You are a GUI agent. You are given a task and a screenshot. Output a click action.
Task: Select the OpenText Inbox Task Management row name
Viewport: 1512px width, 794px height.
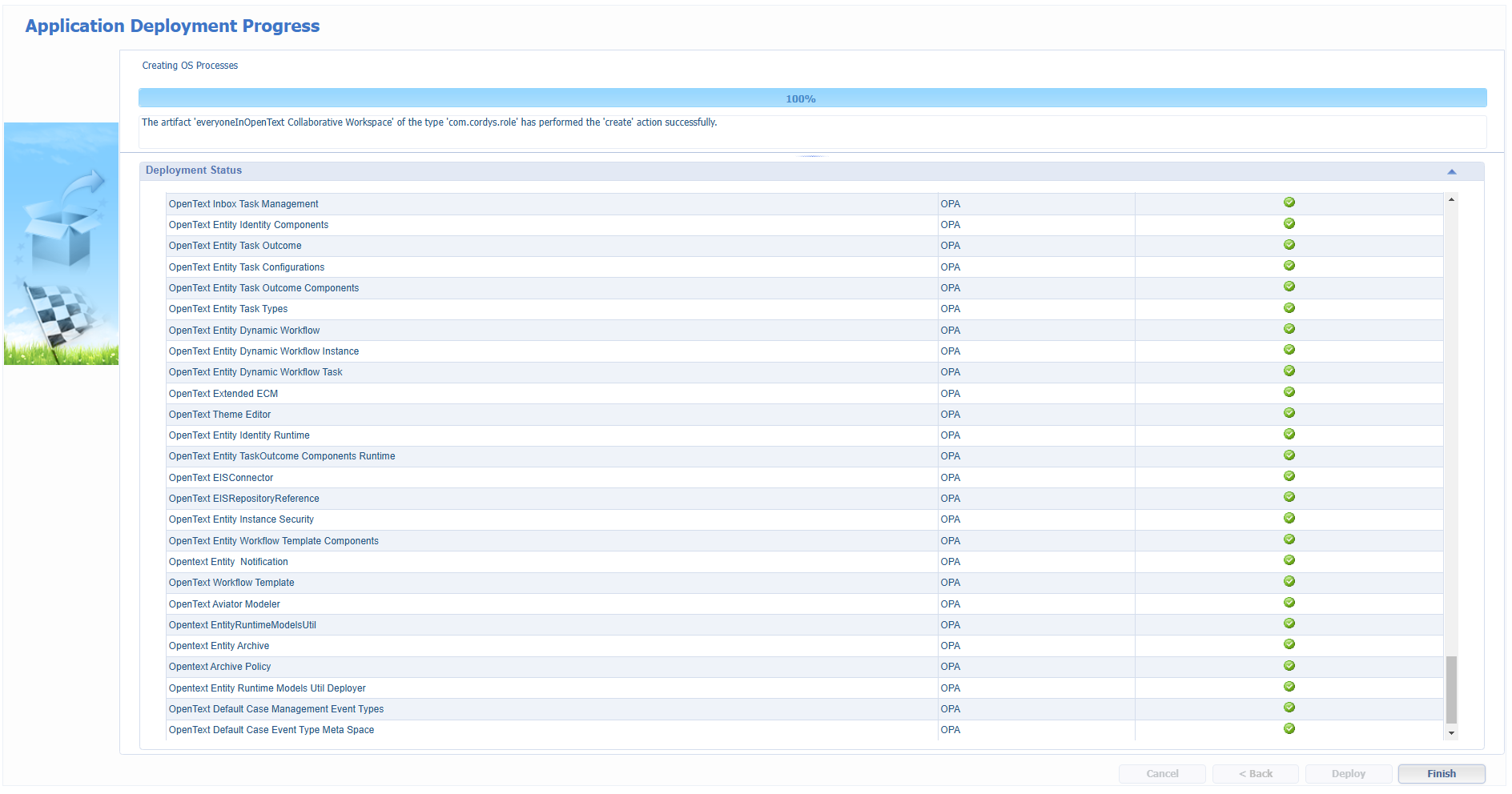click(243, 204)
